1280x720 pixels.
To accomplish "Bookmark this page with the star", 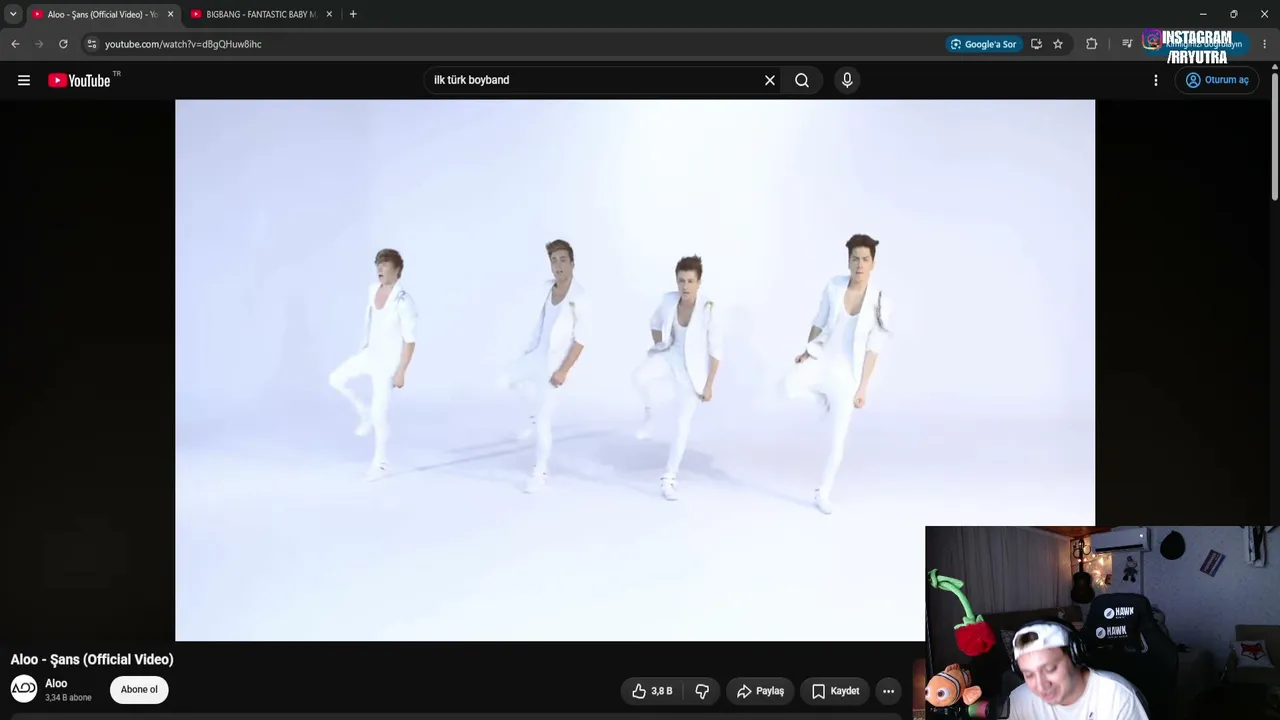I will point(1058,44).
